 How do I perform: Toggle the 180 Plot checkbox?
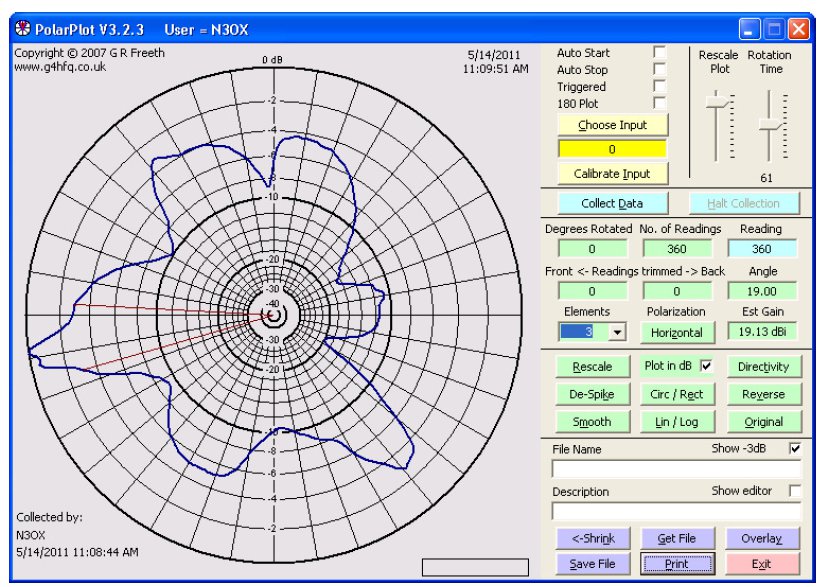(659, 103)
